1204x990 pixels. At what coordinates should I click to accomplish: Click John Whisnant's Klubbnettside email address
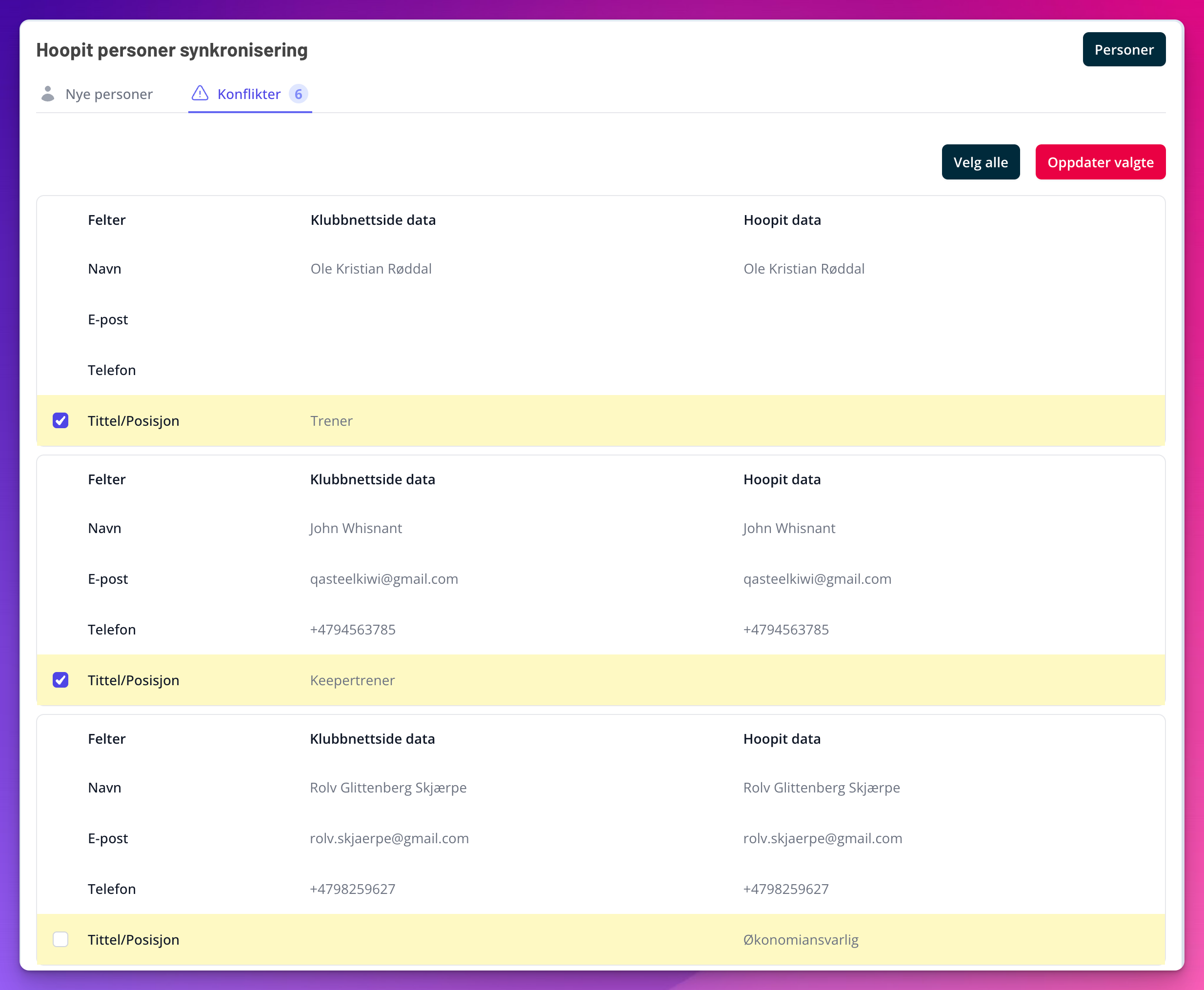pos(384,579)
